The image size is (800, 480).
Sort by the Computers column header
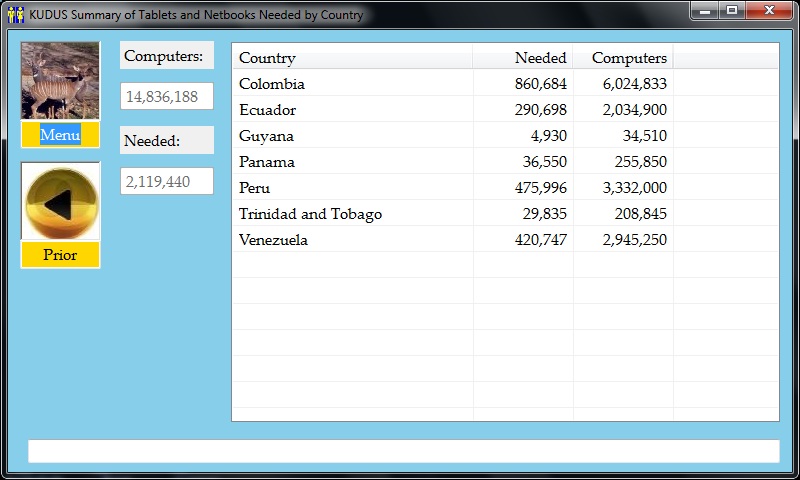click(x=623, y=57)
